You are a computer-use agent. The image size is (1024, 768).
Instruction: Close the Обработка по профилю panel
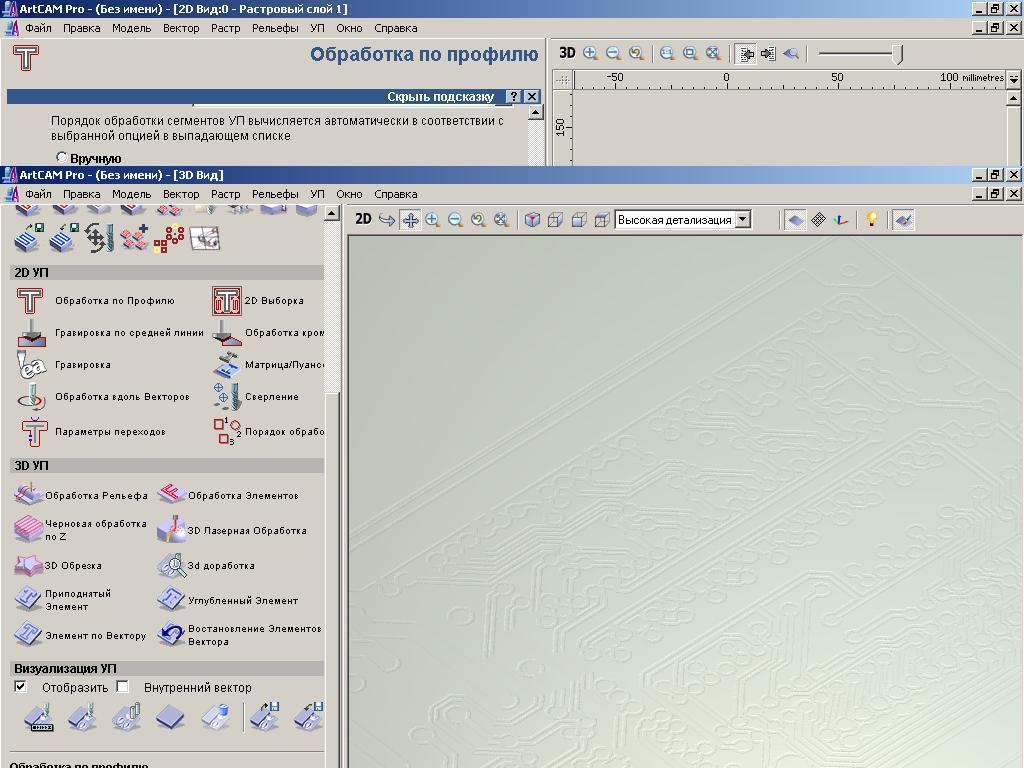(x=532, y=97)
